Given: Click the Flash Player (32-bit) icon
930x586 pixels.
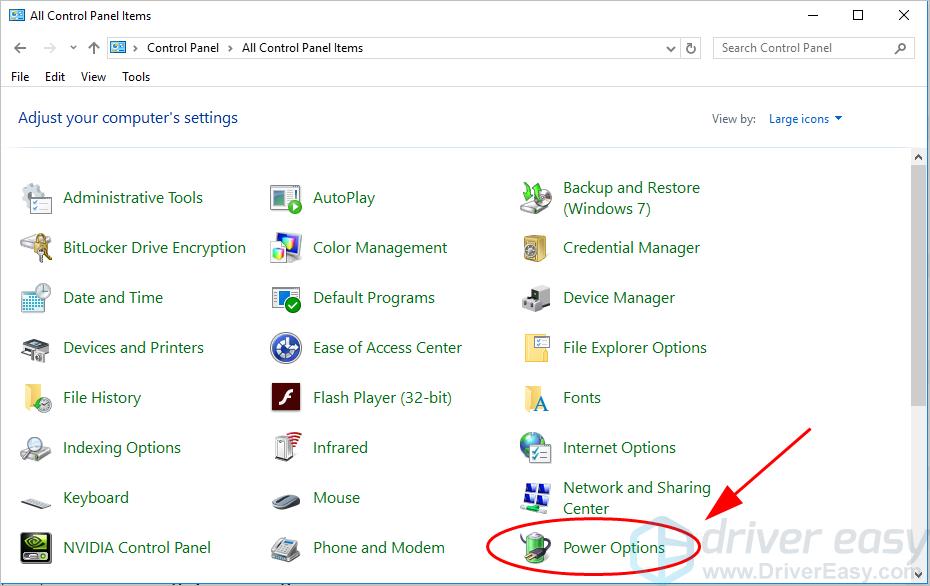Looking at the screenshot, I should (x=286, y=398).
